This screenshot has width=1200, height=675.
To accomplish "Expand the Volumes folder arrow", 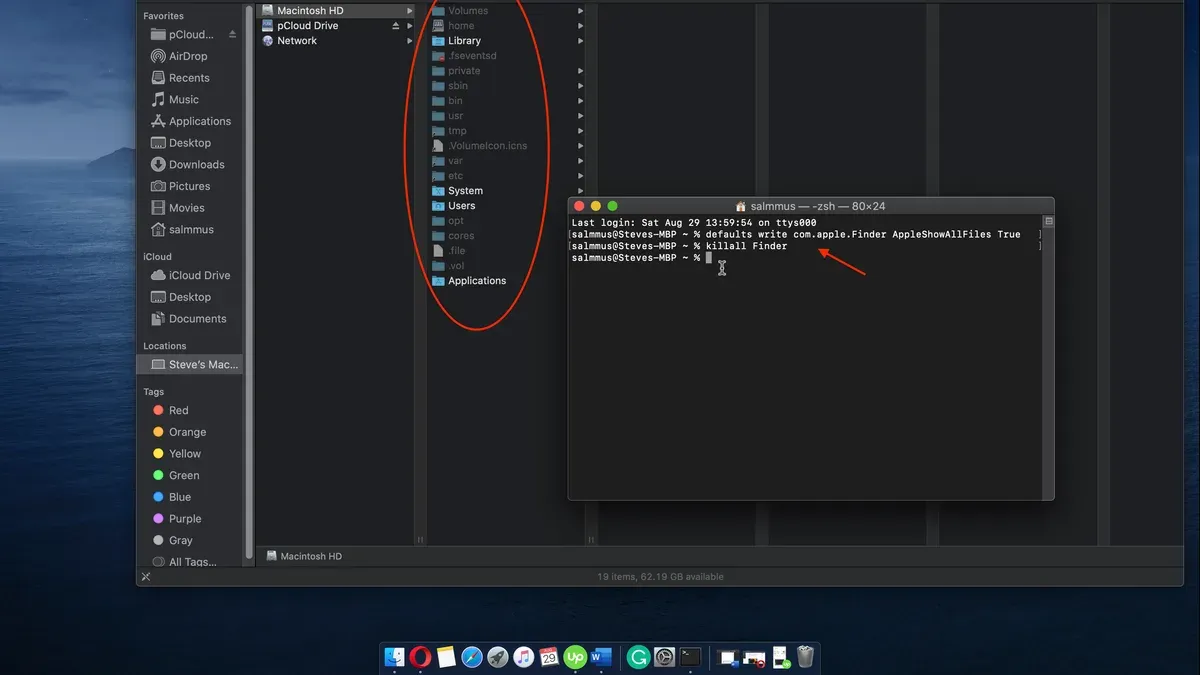I will pos(581,11).
